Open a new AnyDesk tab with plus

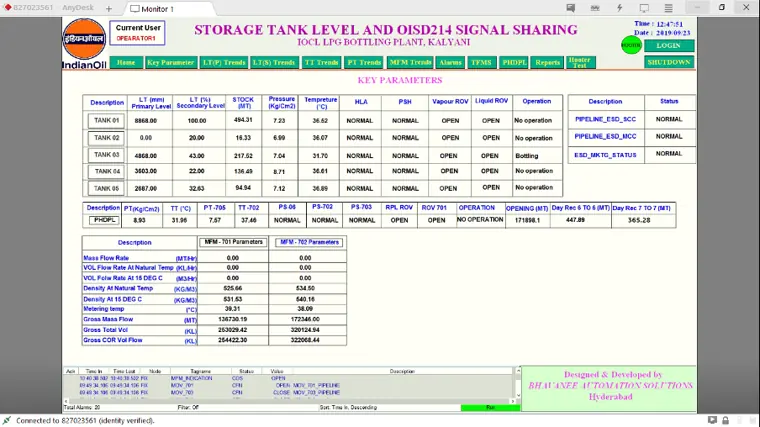(109, 8)
